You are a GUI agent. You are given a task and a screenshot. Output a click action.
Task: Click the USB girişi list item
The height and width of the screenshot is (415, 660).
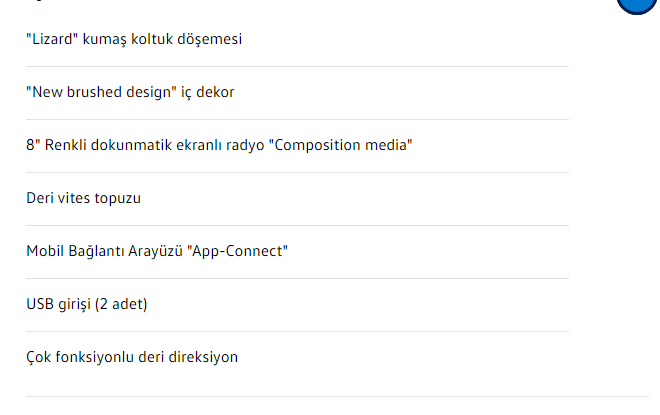point(86,304)
